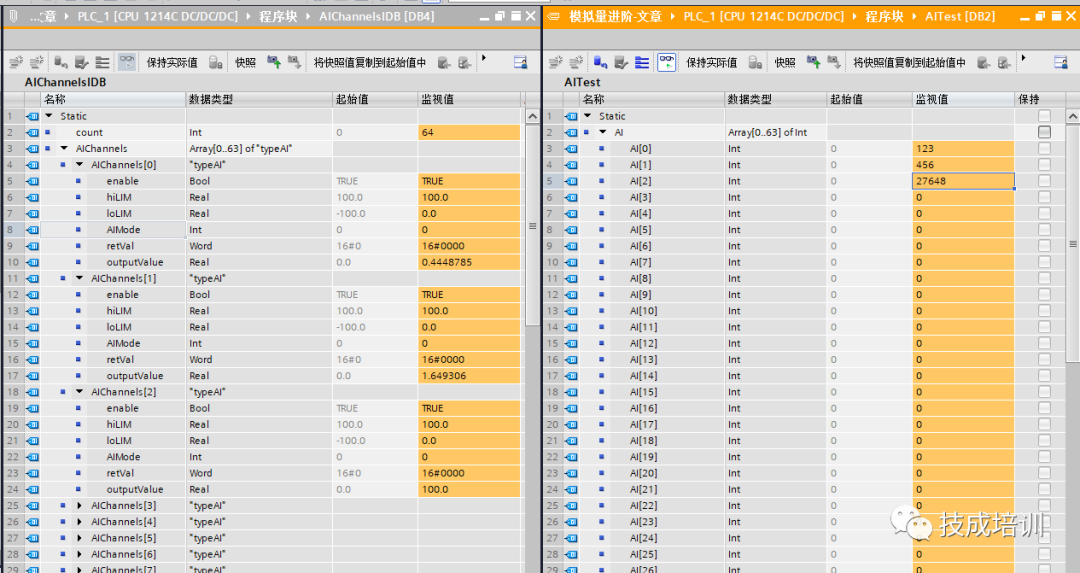Click 保持实际值 button in AIChannelsIDB toolbar
This screenshot has height=573, width=1080.
pyautogui.click(x=172, y=63)
